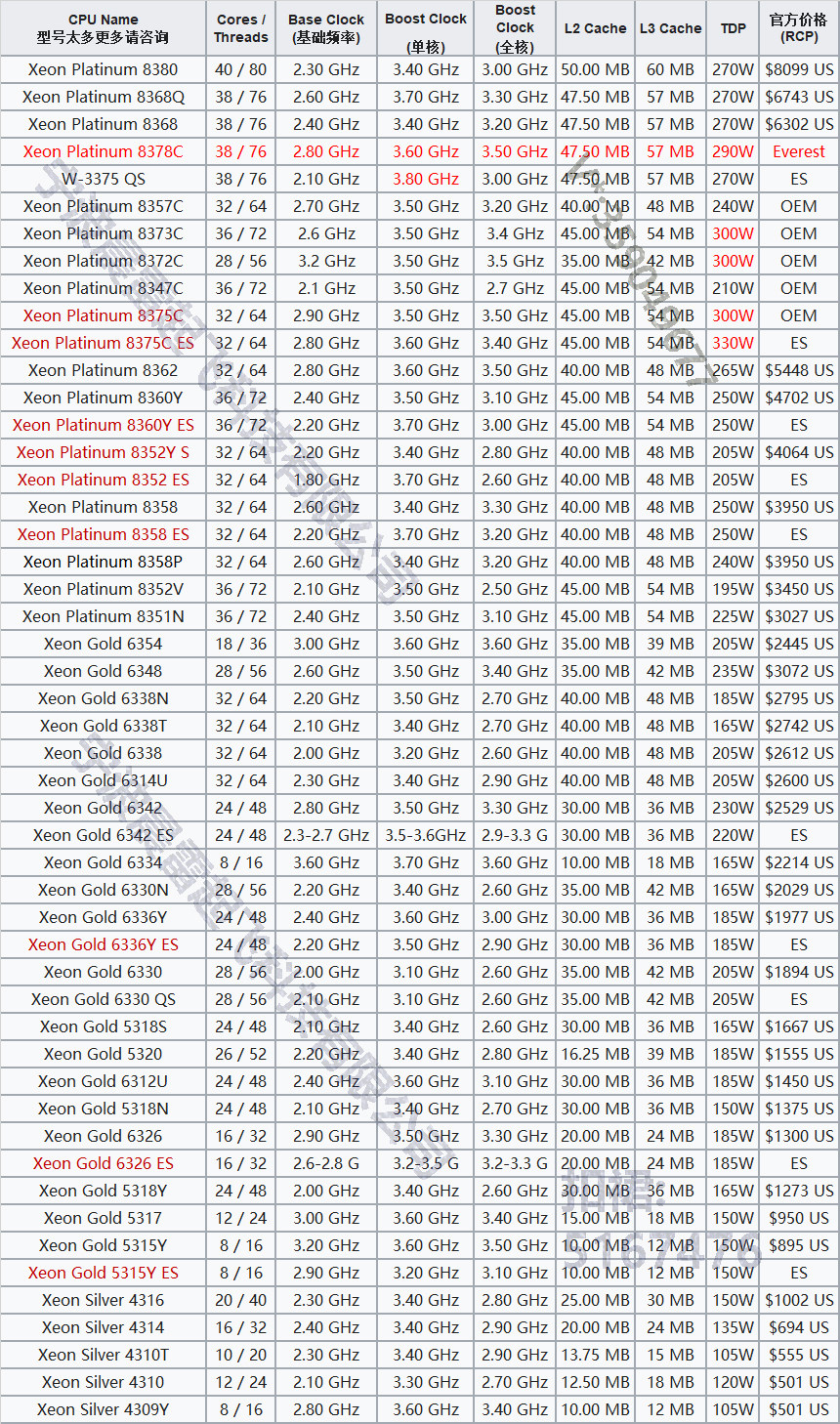
Task: Click the red "Everest" price cell
Action: (x=799, y=151)
